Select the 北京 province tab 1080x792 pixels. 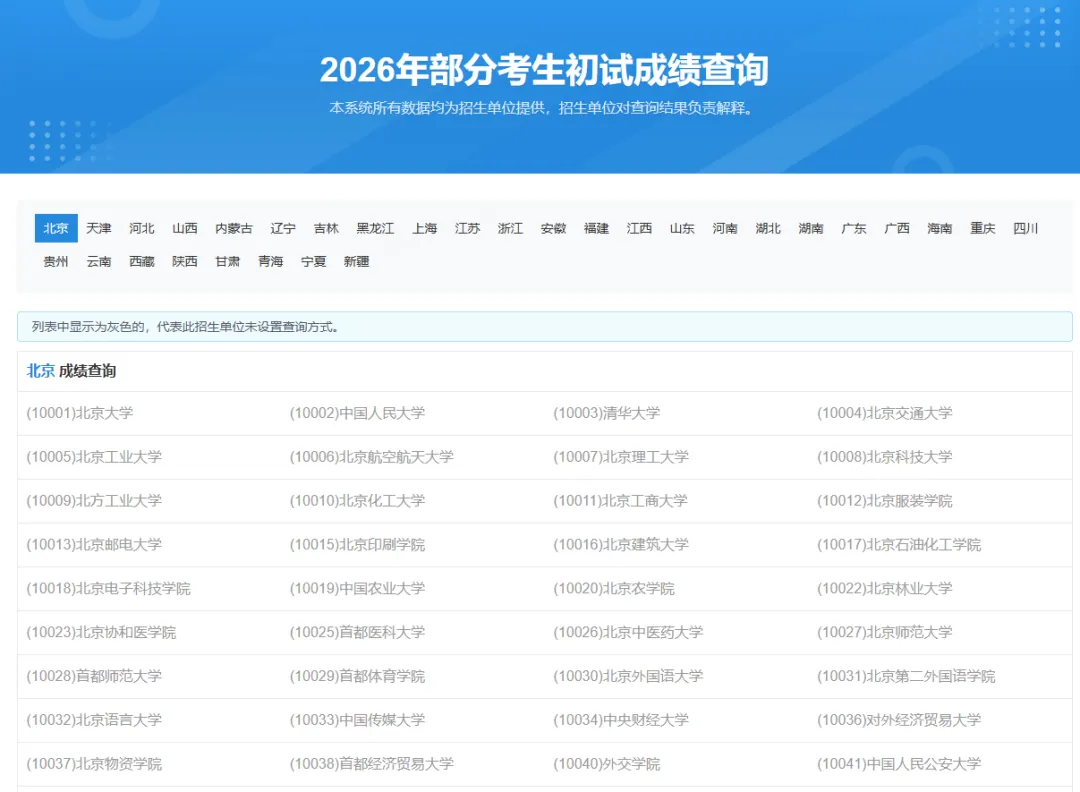tap(56, 228)
